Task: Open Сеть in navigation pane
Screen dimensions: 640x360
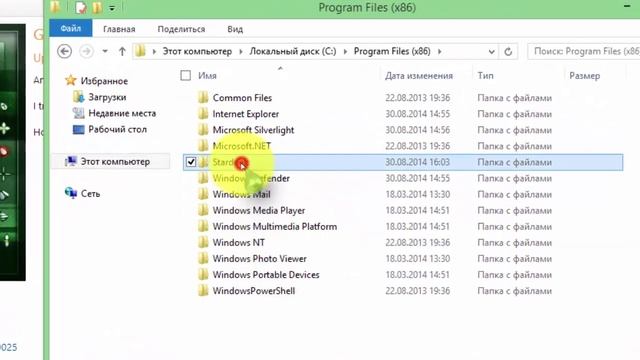Action: [x=90, y=193]
